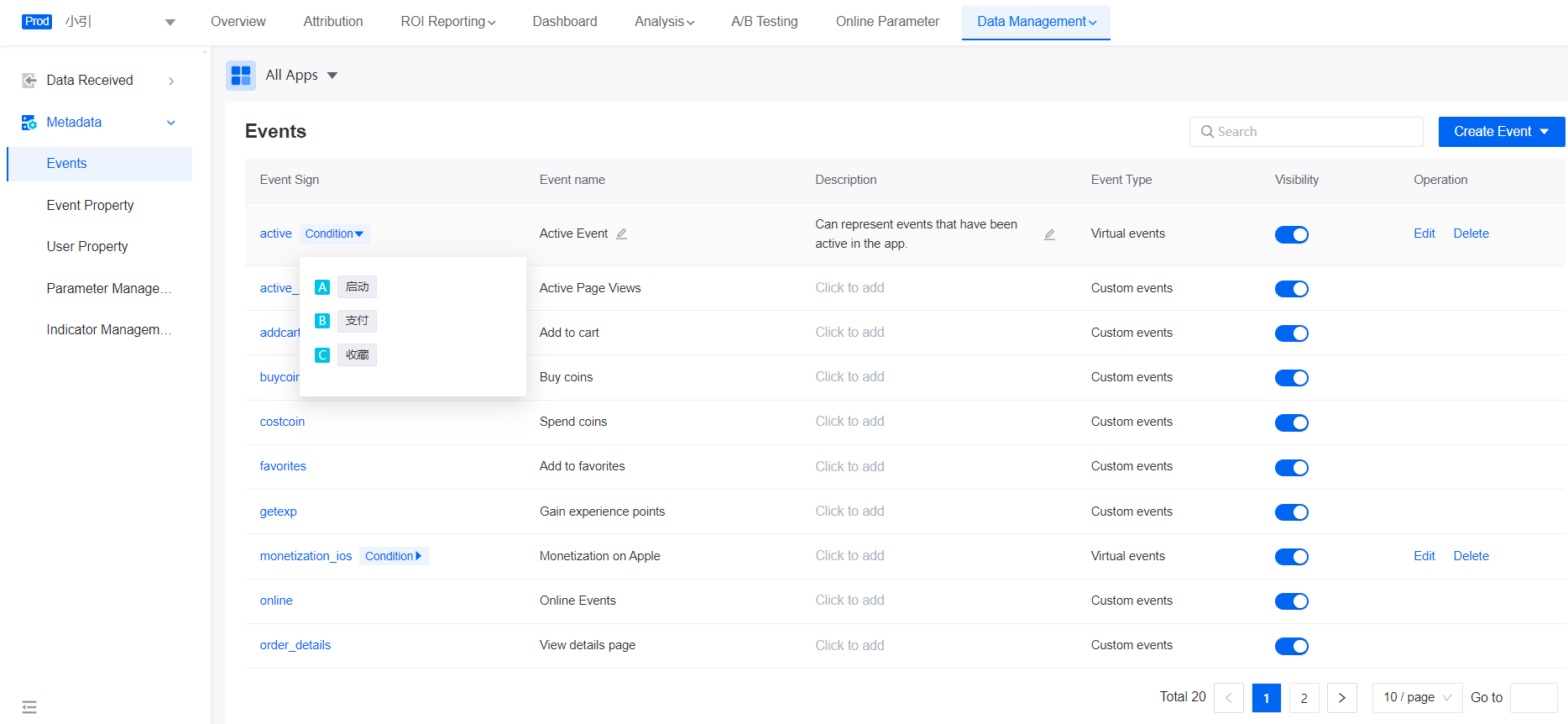1568x724 pixels.
Task: Open Event Property in the sidebar
Action: pyautogui.click(x=91, y=206)
